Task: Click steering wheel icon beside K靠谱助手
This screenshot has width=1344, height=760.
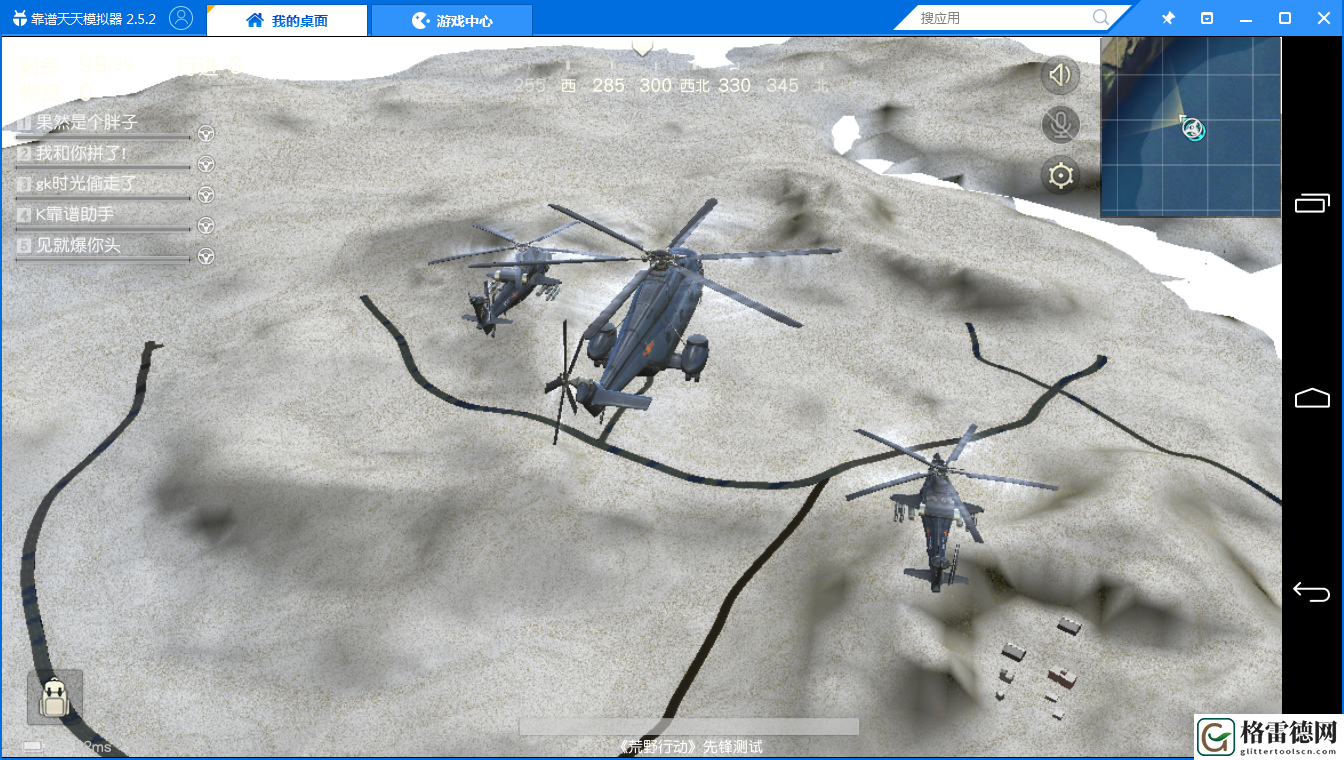Action: [205, 225]
